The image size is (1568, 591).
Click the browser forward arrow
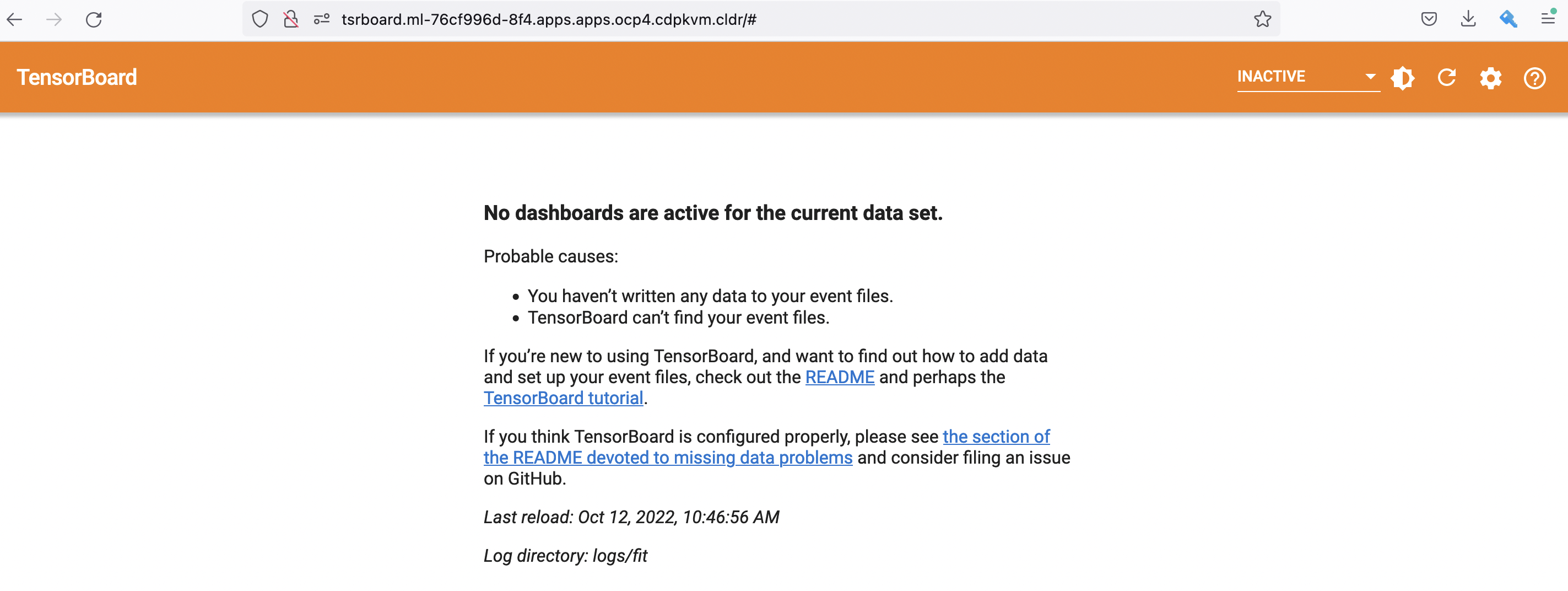coord(54,19)
